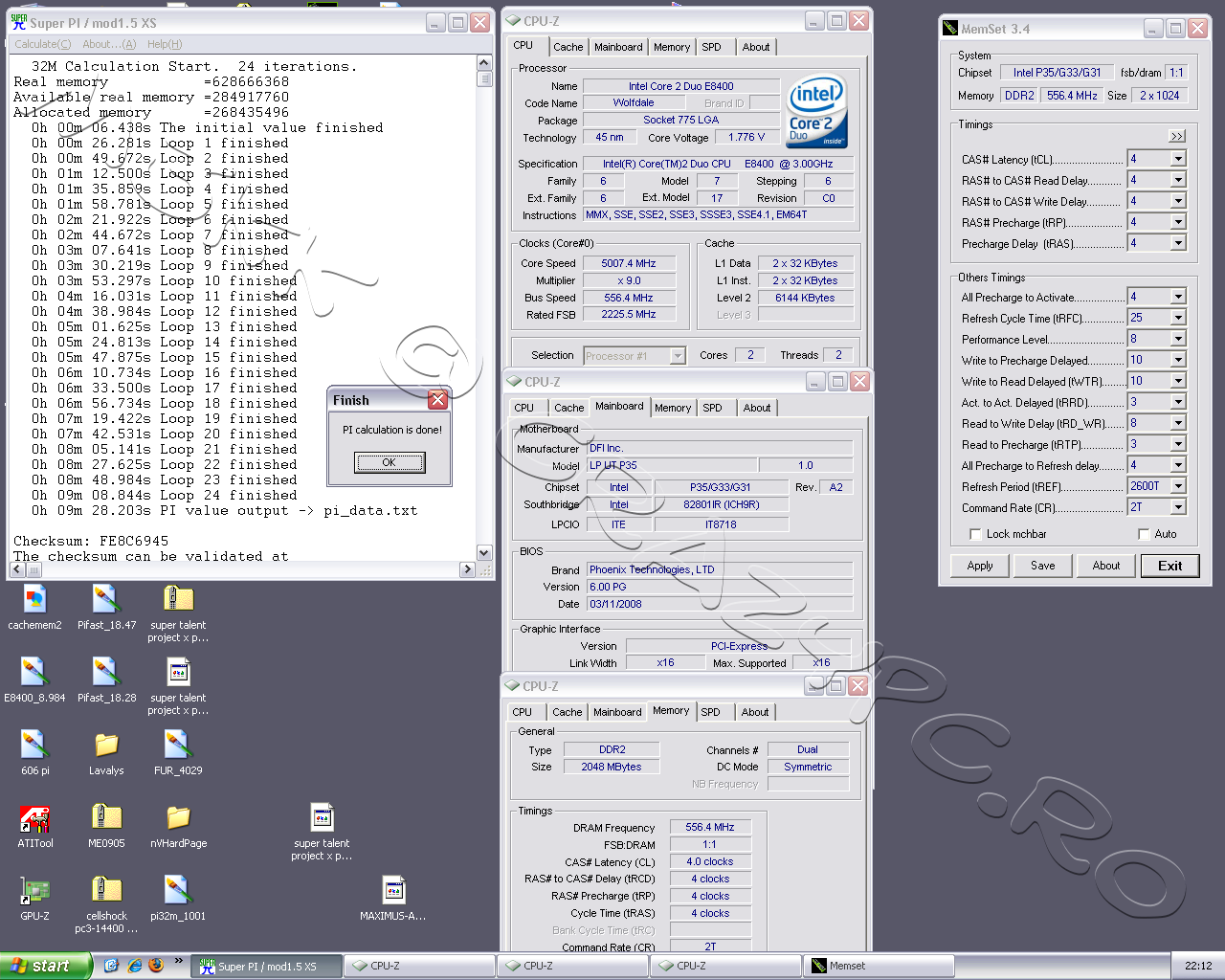Open Refresh Cycle Time (tRFC) dropdown
1225x980 pixels.
tap(1178, 318)
